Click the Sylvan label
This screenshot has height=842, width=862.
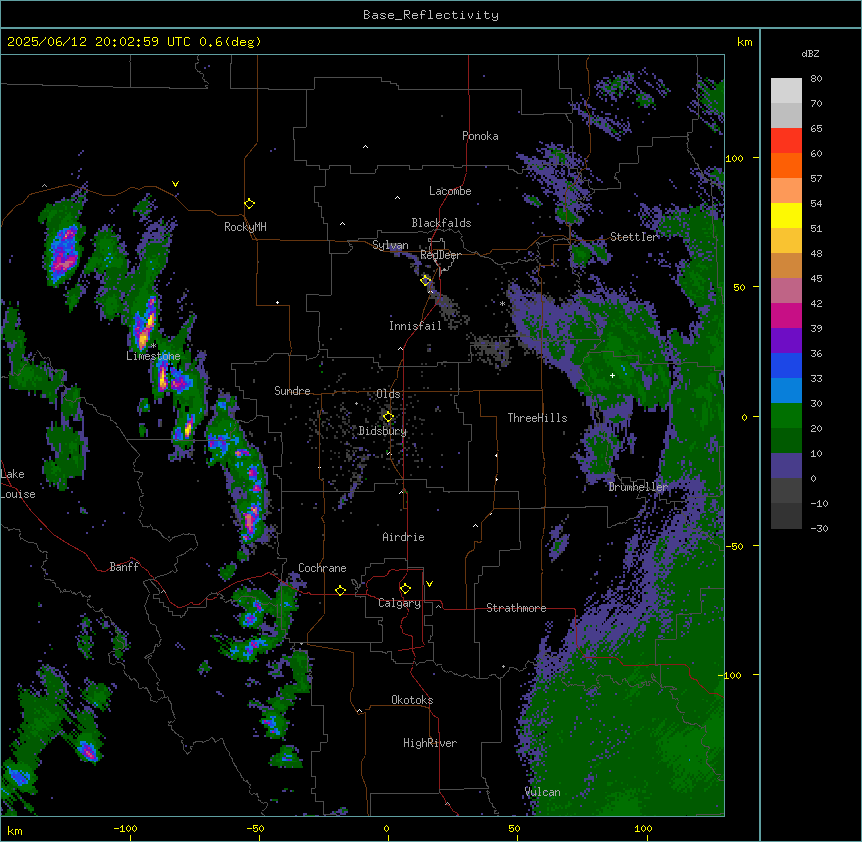tap(390, 245)
